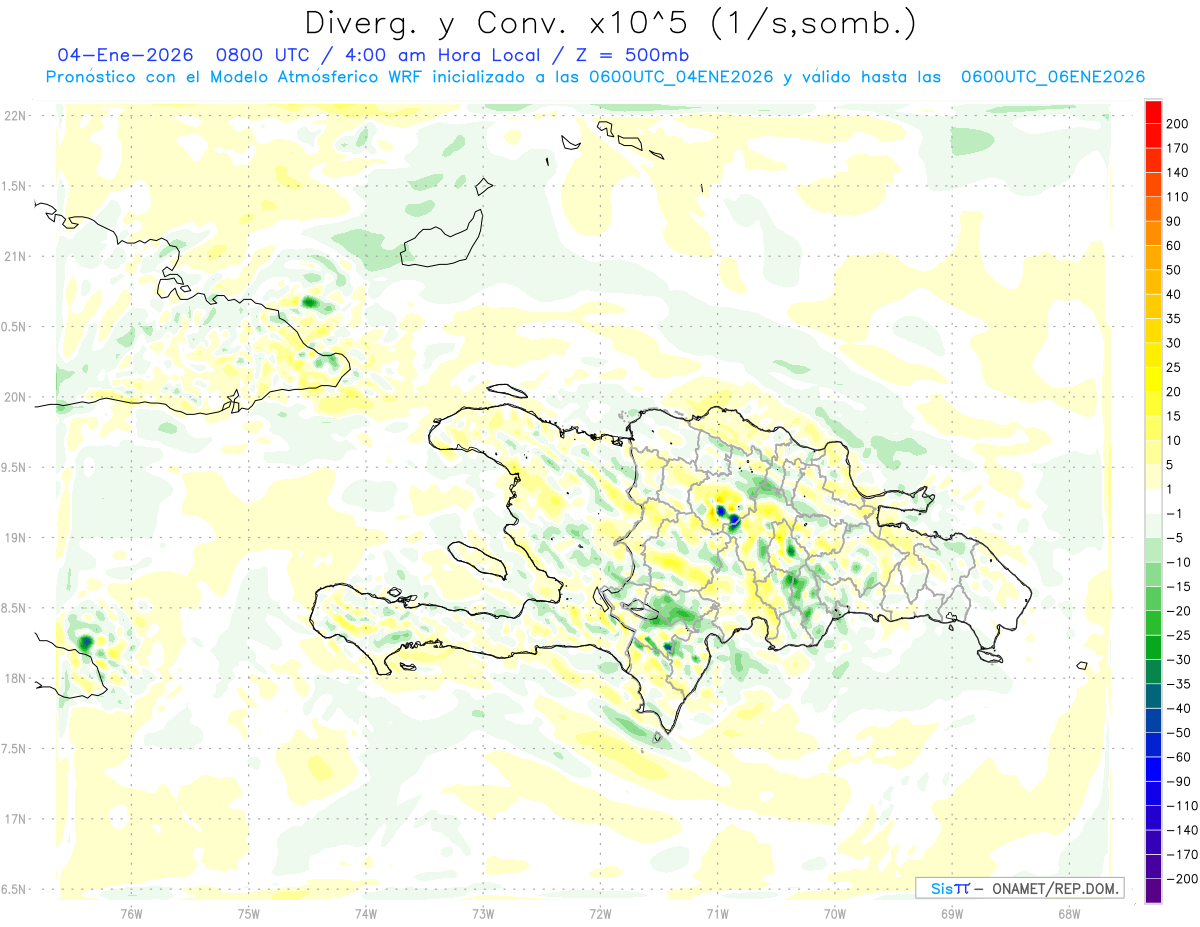Click the '170' positive colorbar value

pos(1178,149)
